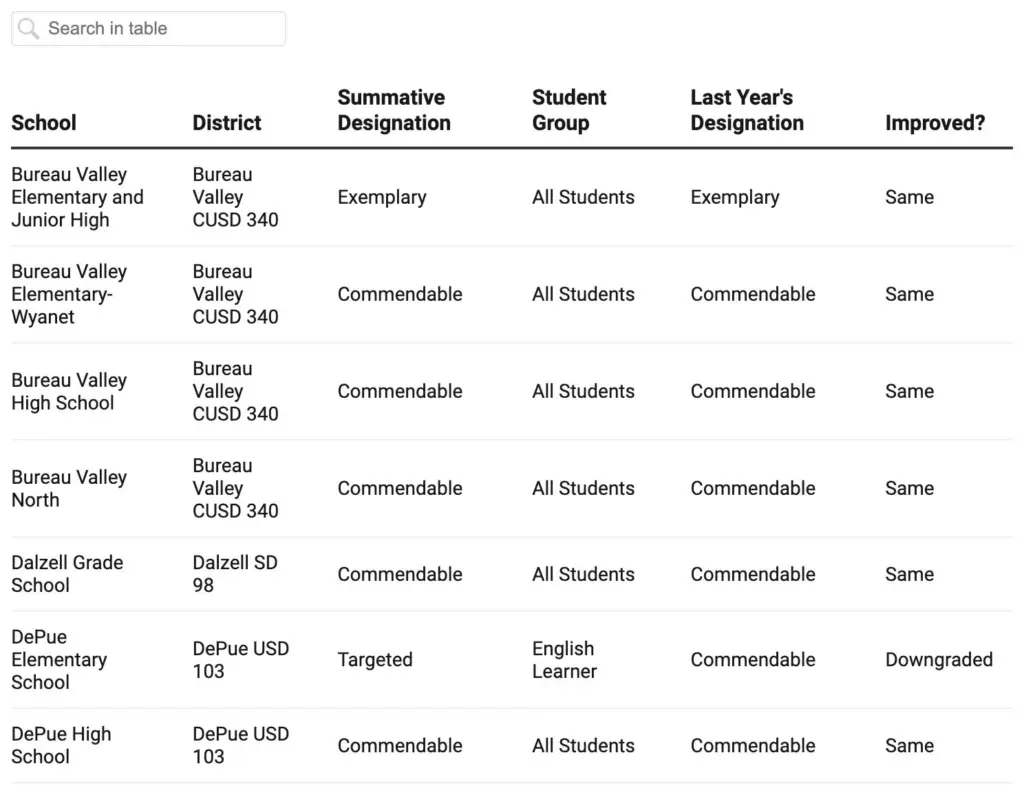The width and height of the screenshot is (1024, 786).
Task: Click the Targeted designation cell
Action: pyautogui.click(x=375, y=660)
